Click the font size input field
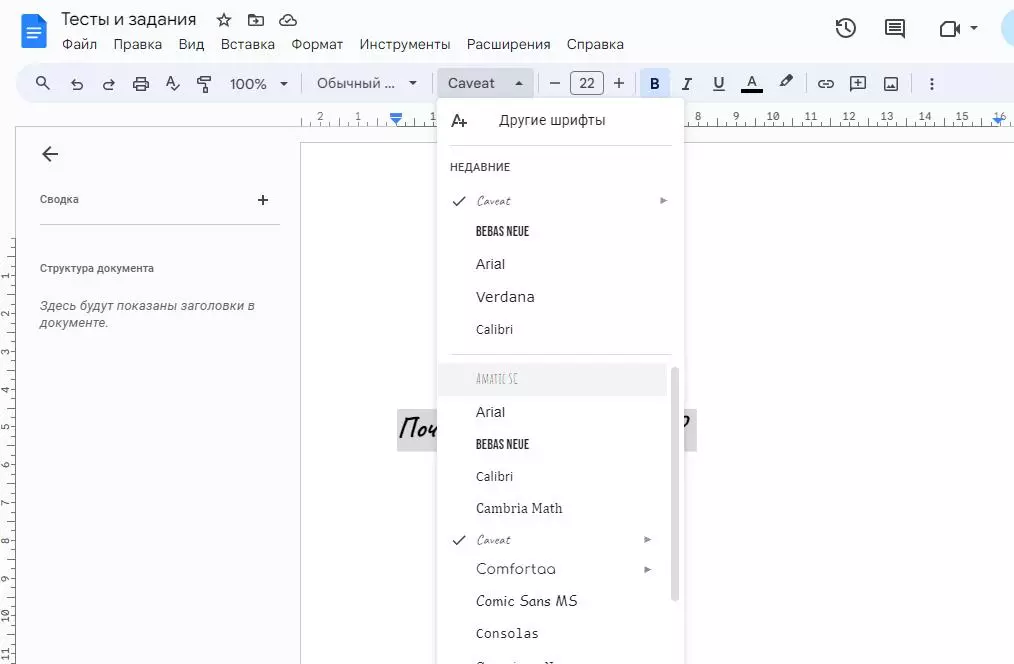 click(586, 84)
